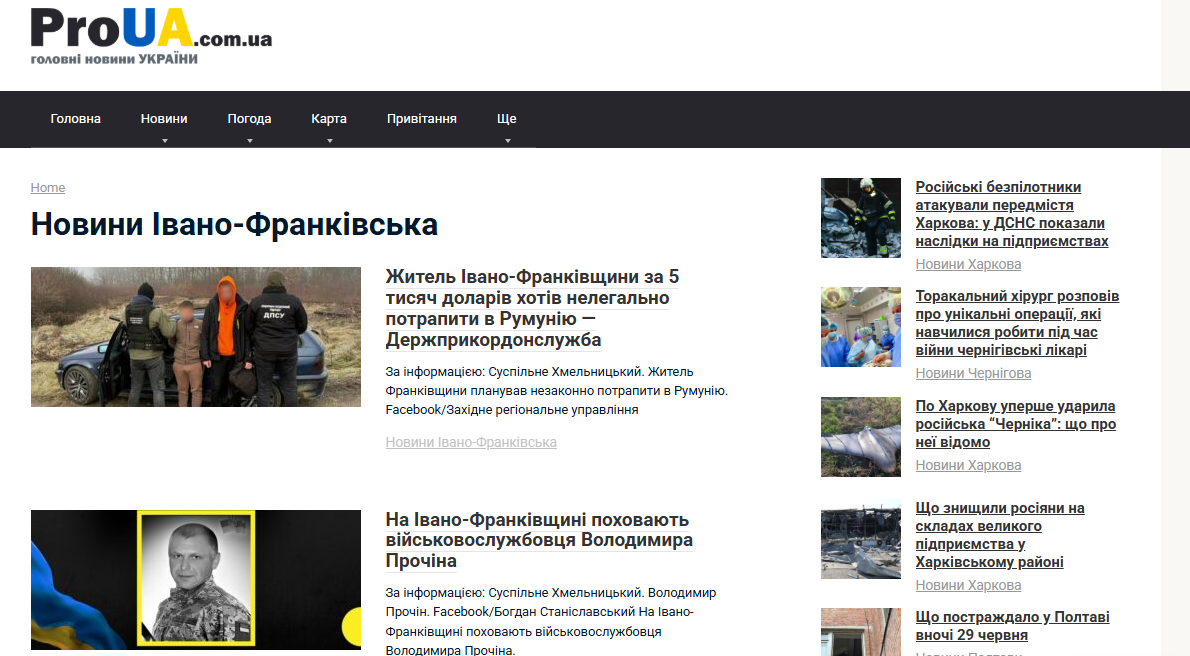Read story about damage in Poltava on 29 June
The height and width of the screenshot is (656, 1190).
point(1012,626)
